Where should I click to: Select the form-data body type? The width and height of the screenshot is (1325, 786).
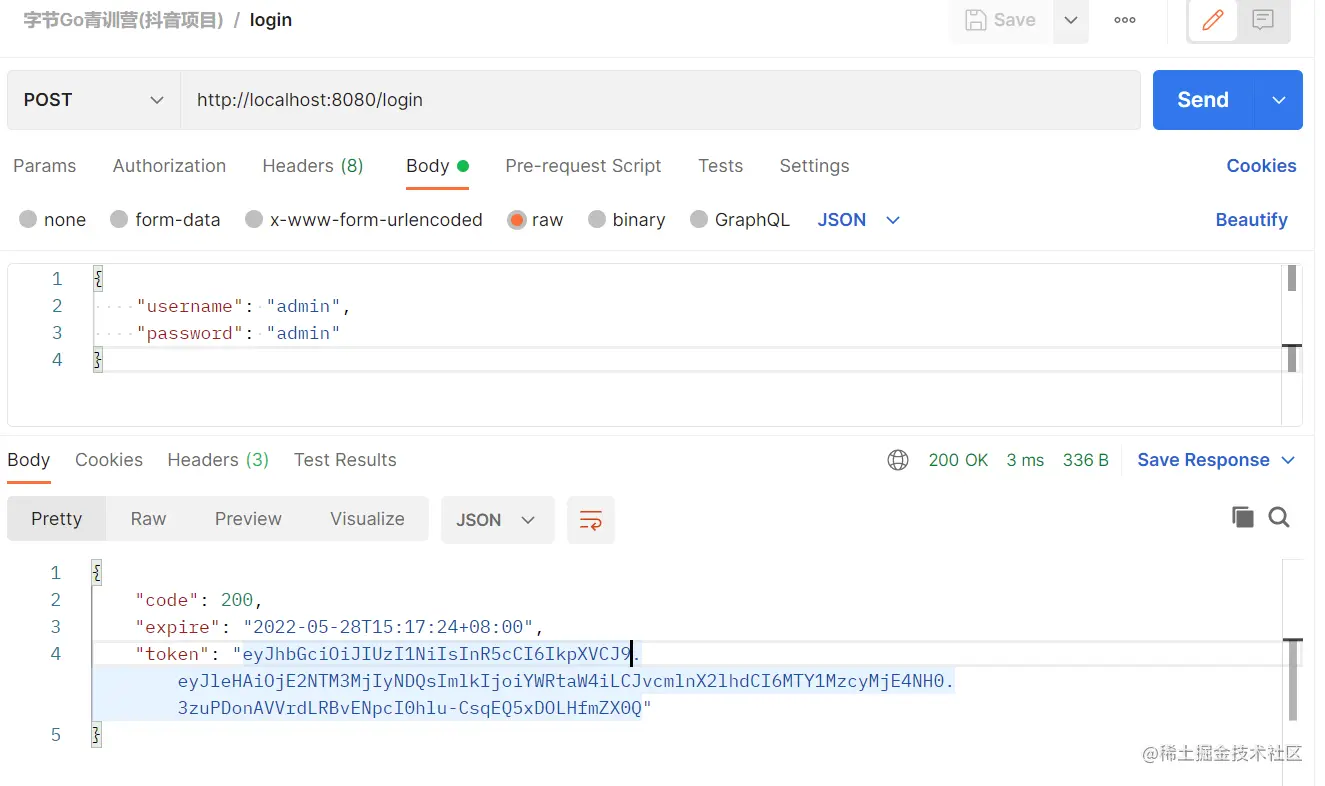[x=165, y=220]
